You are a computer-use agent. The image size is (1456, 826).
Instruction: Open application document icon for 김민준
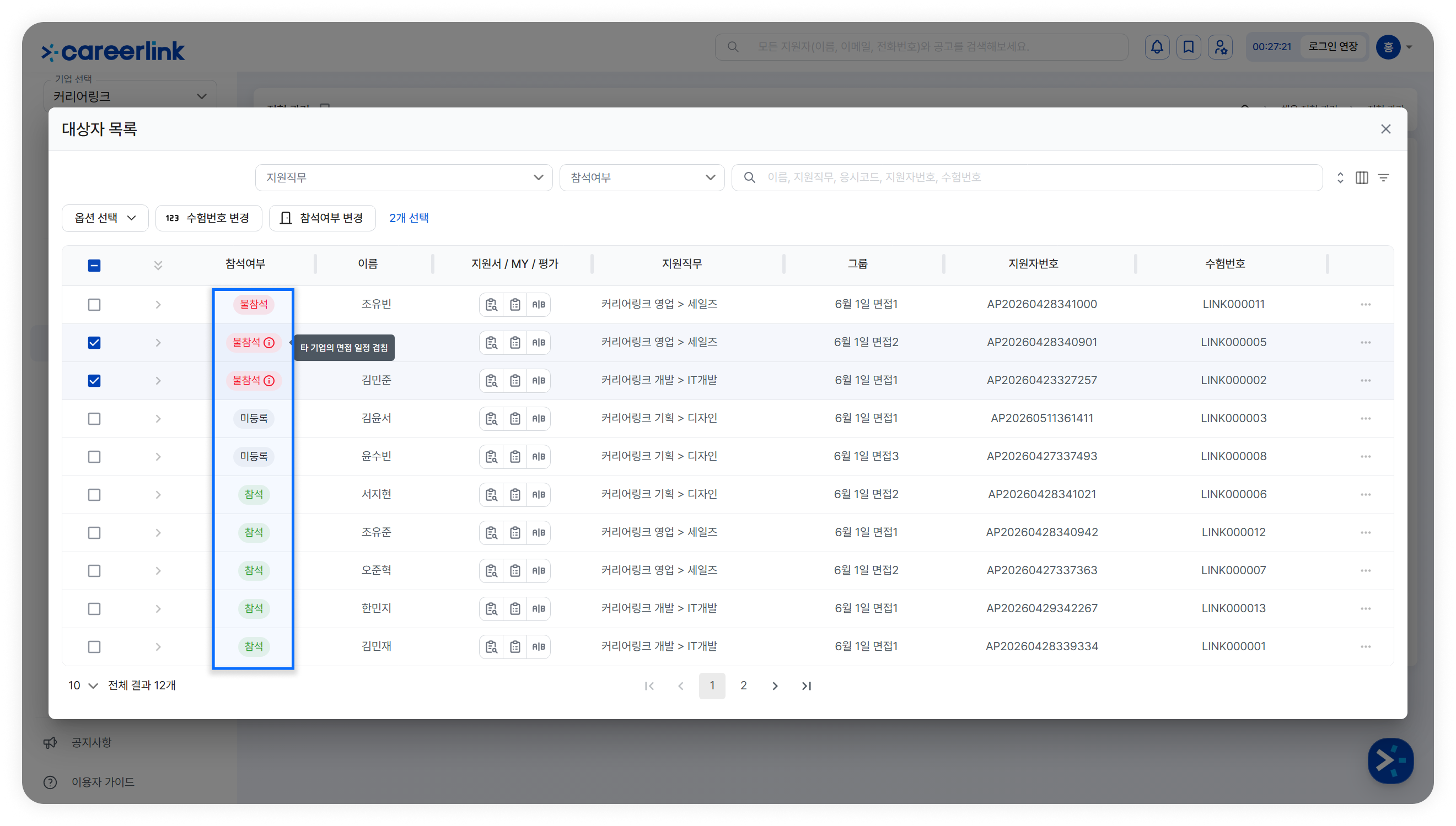click(491, 381)
